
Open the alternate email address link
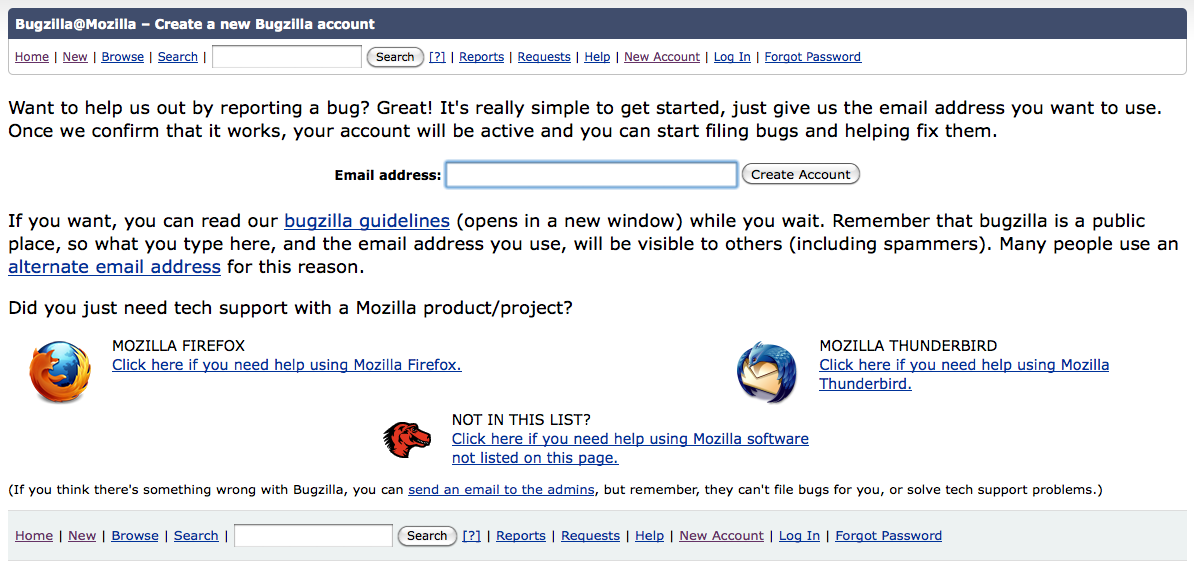click(x=114, y=267)
